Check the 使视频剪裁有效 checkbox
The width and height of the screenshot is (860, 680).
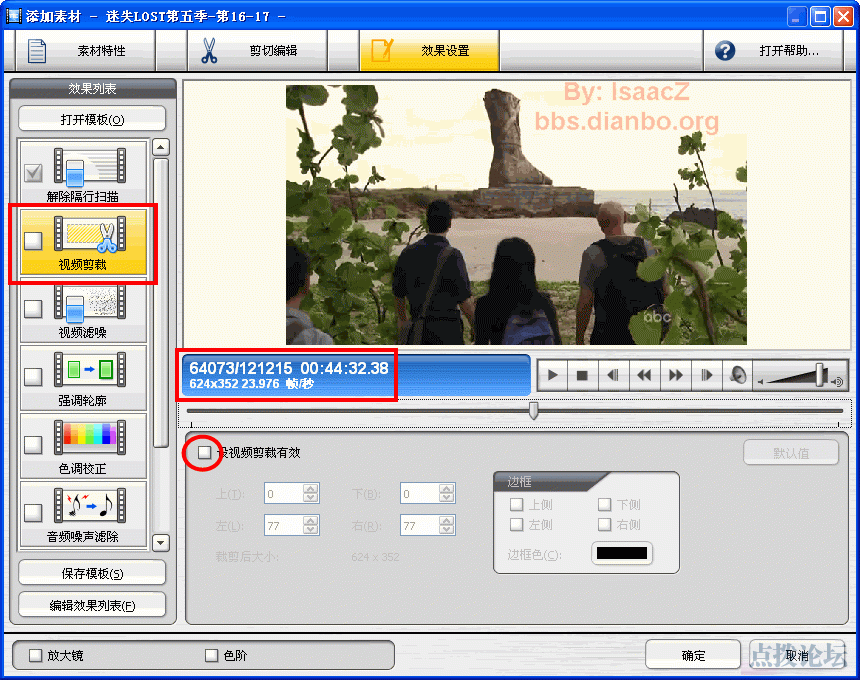coord(204,452)
